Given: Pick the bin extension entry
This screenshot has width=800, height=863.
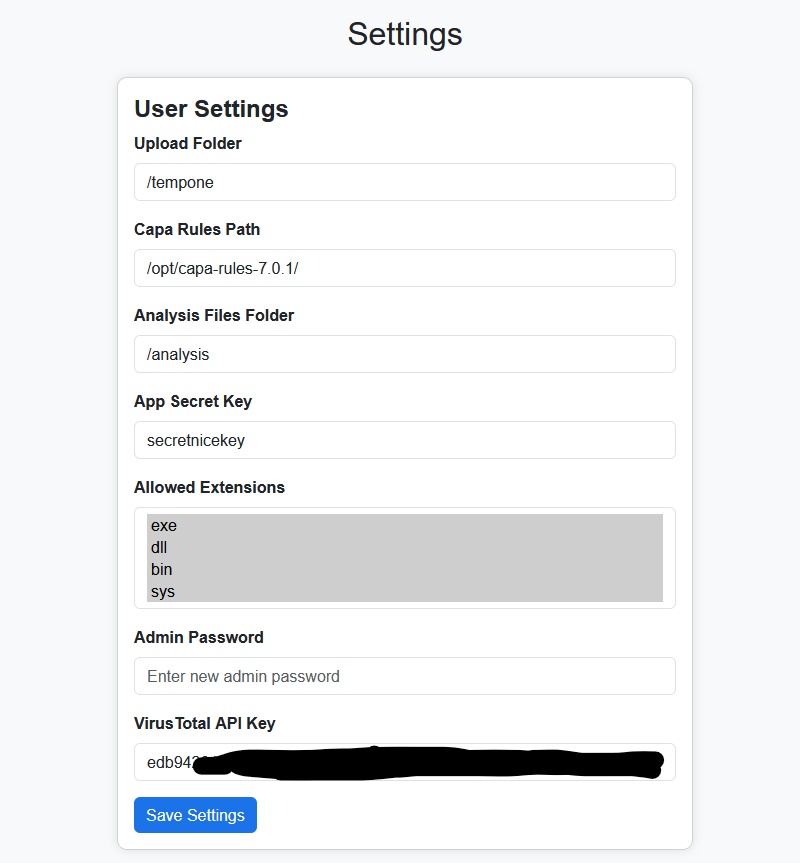Looking at the screenshot, I should click(x=404, y=570).
